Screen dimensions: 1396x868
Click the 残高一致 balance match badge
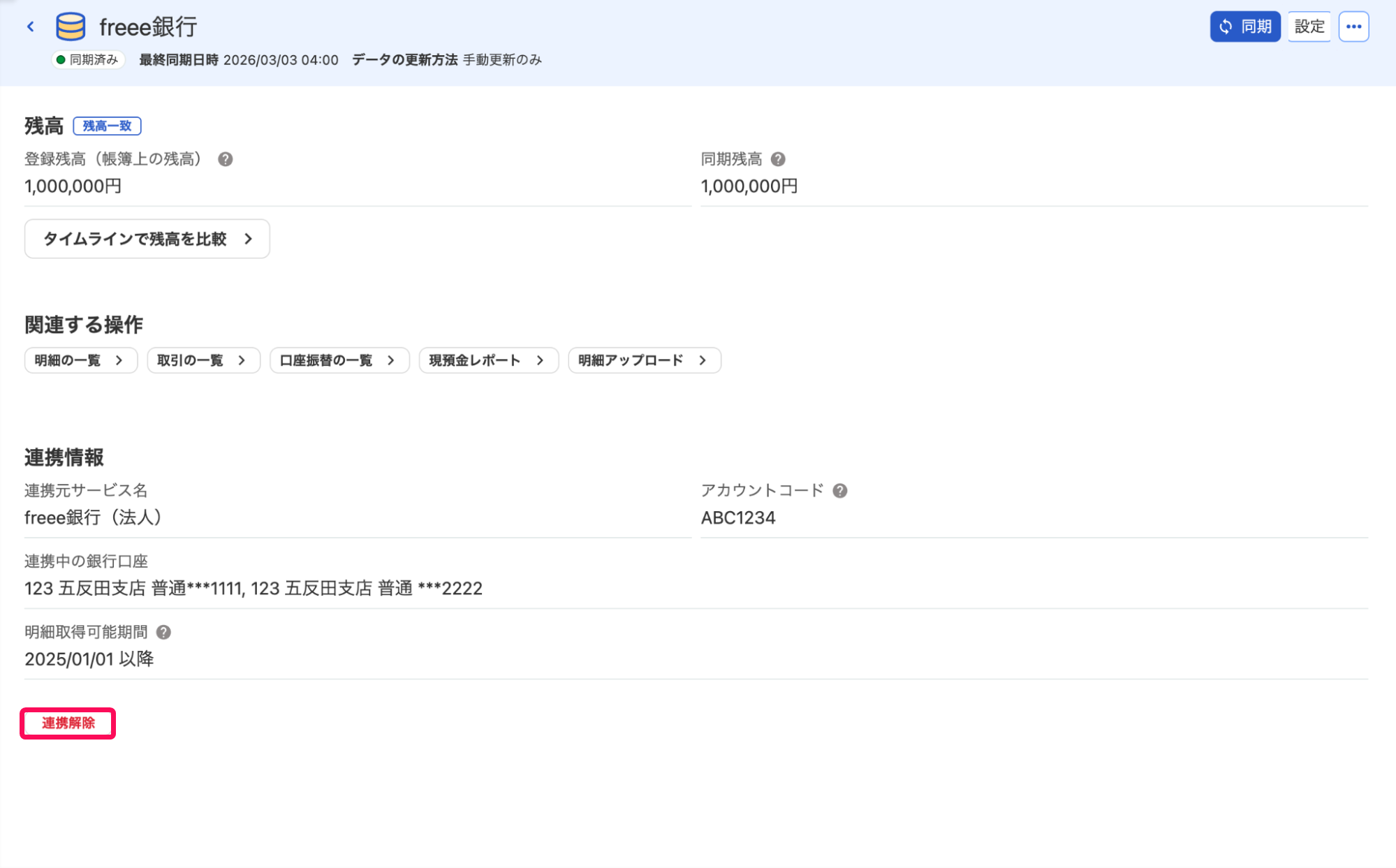point(107,126)
